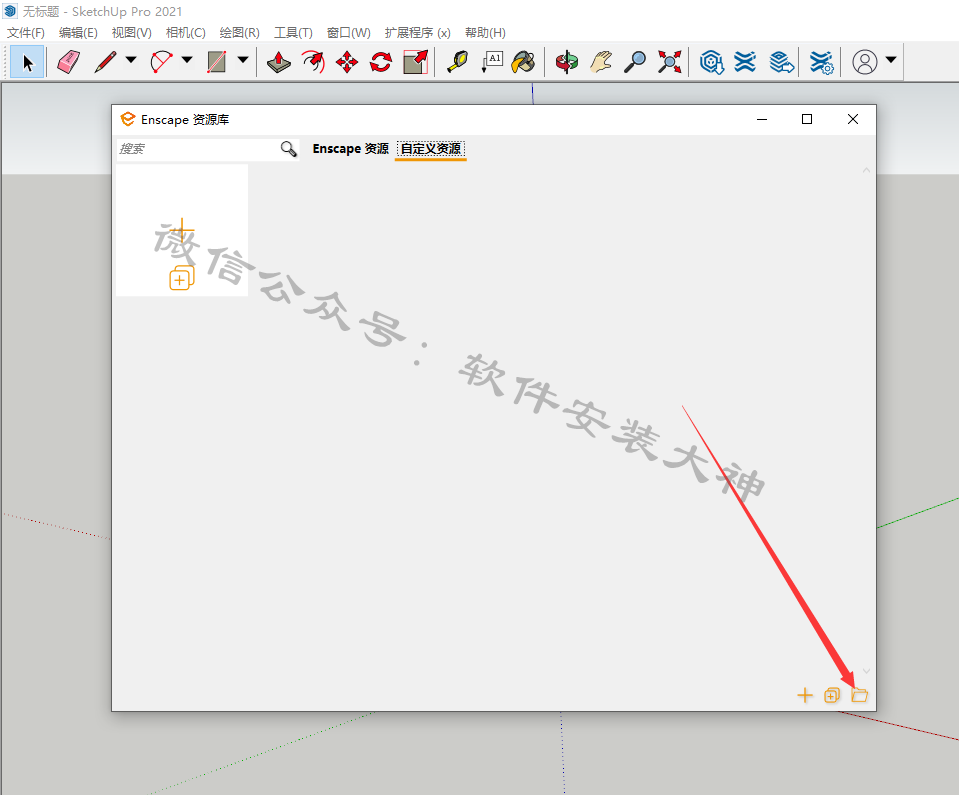Viewport: 959px width, 795px height.
Task: Open the 视图(V) menu
Action: [x=131, y=32]
